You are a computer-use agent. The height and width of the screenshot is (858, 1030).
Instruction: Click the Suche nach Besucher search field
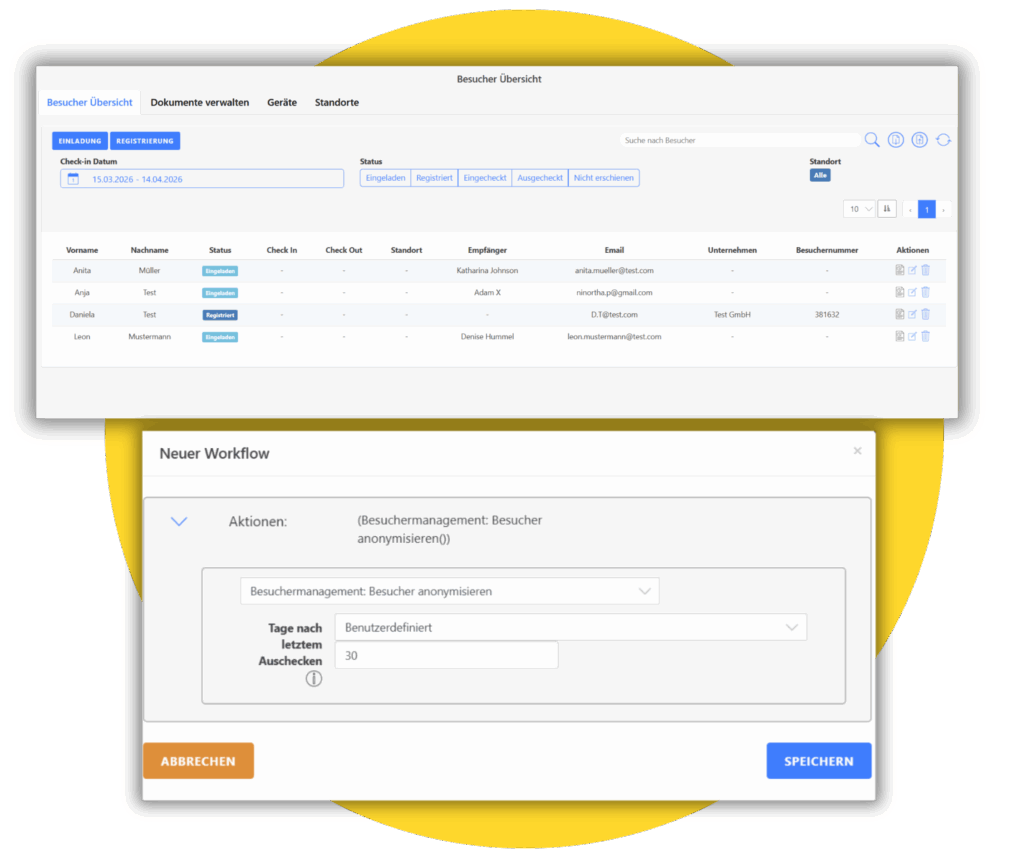[738, 141]
